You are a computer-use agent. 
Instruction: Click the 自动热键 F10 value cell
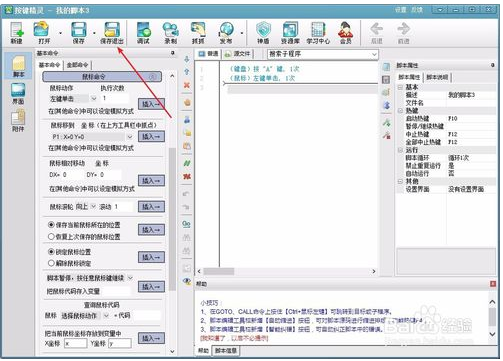[x=471, y=118]
